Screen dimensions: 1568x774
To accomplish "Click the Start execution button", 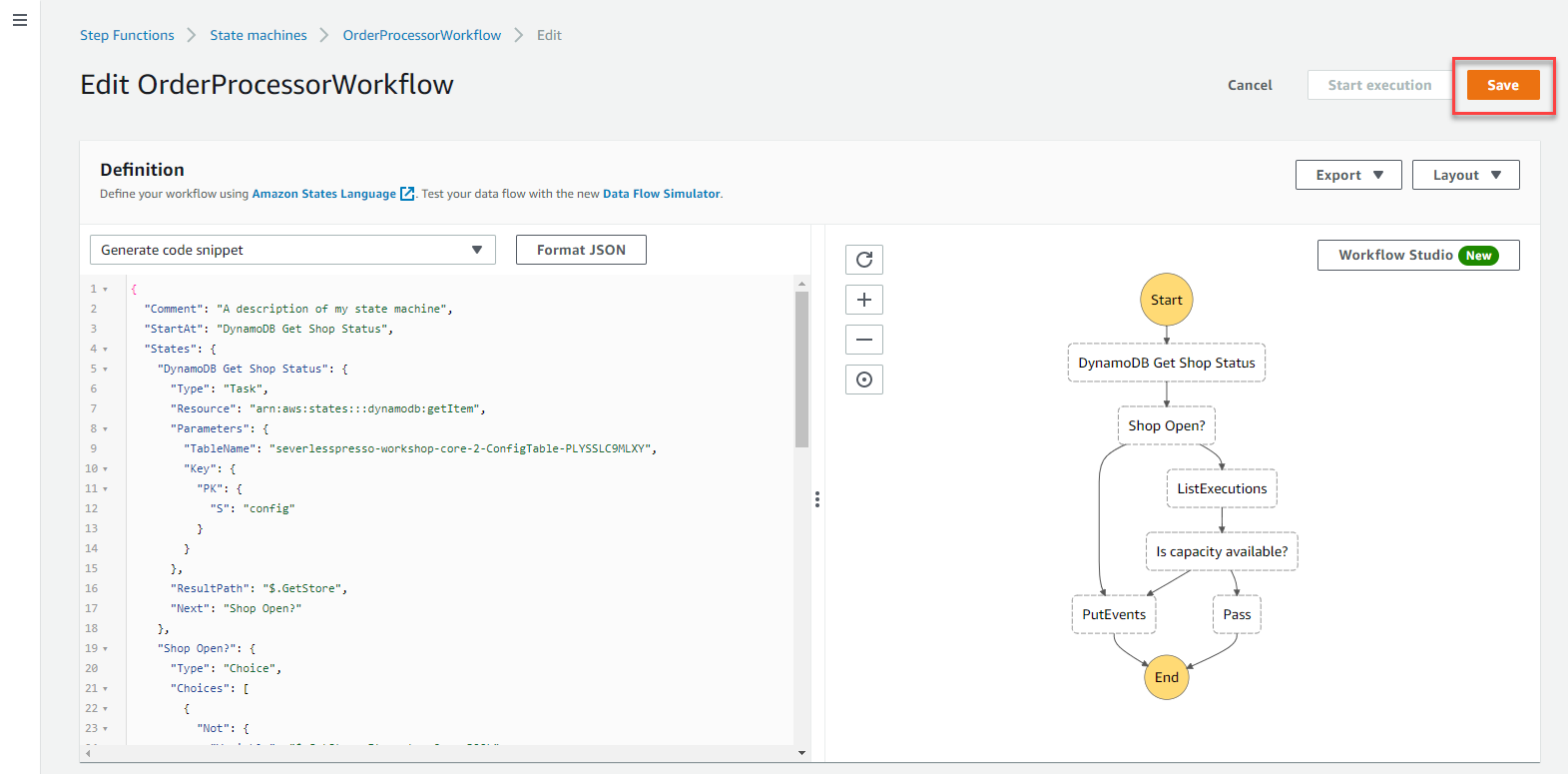I will coord(1379,85).
